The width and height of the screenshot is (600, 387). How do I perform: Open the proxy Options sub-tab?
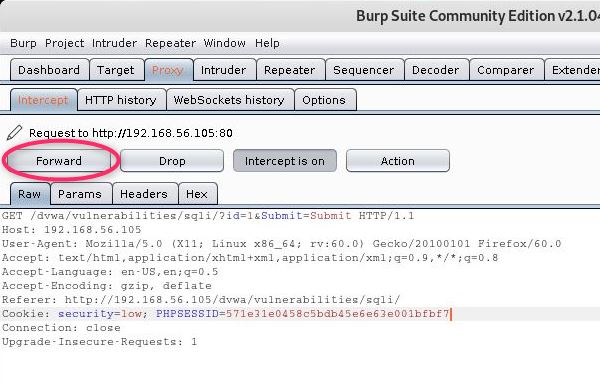click(x=324, y=100)
